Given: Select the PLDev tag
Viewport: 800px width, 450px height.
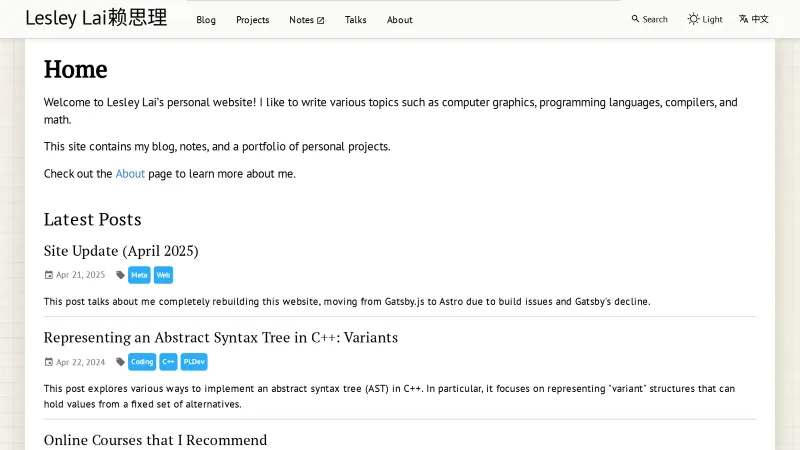Looking at the screenshot, I should pyautogui.click(x=194, y=362).
